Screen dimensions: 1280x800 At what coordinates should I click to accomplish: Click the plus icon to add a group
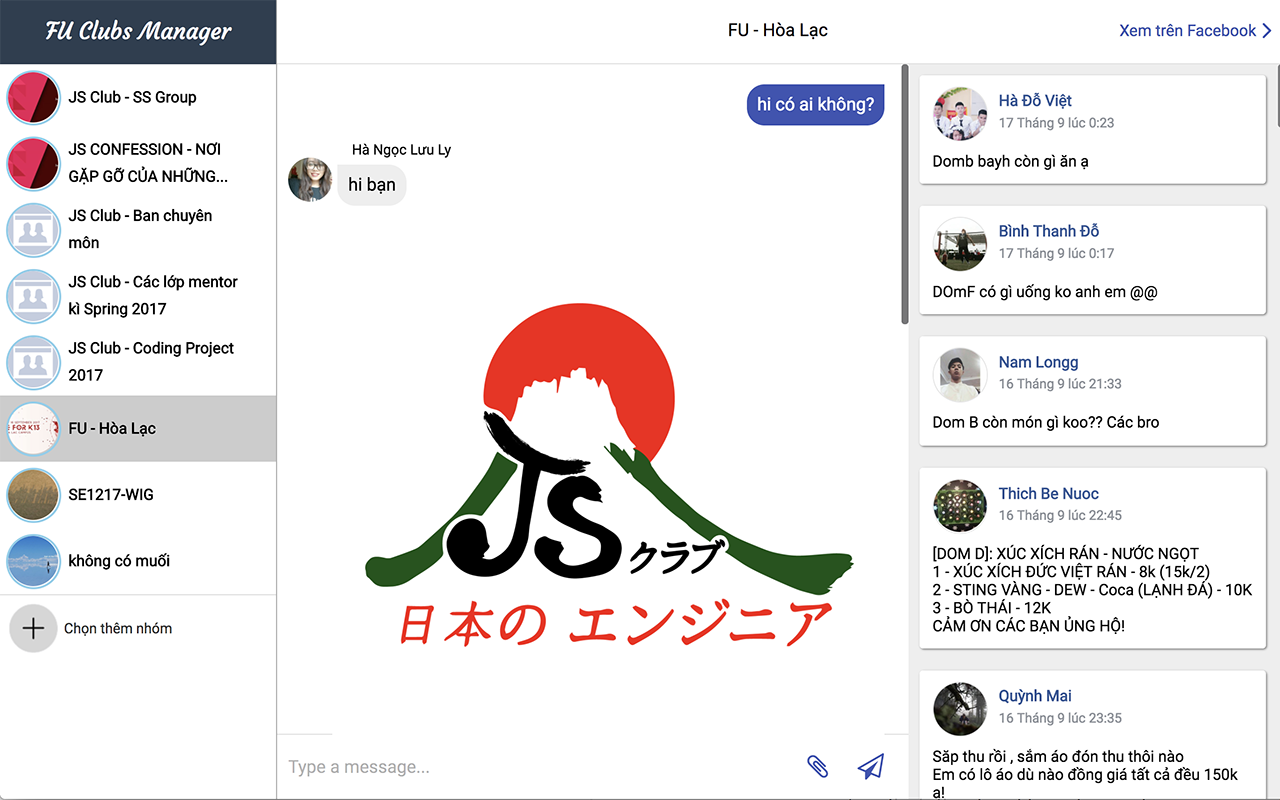(33, 628)
